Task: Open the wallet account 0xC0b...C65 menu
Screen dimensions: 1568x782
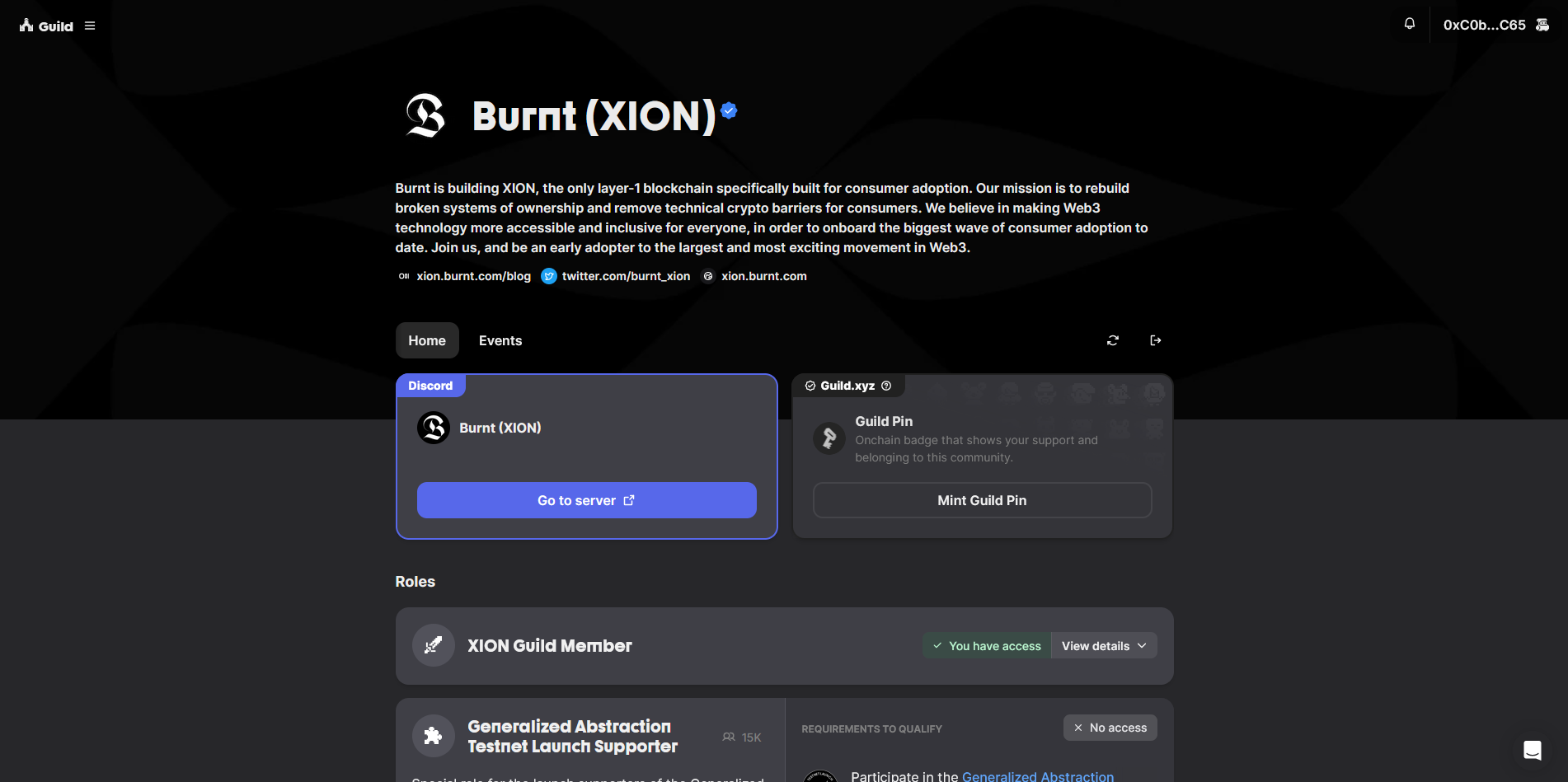Action: tap(1495, 25)
